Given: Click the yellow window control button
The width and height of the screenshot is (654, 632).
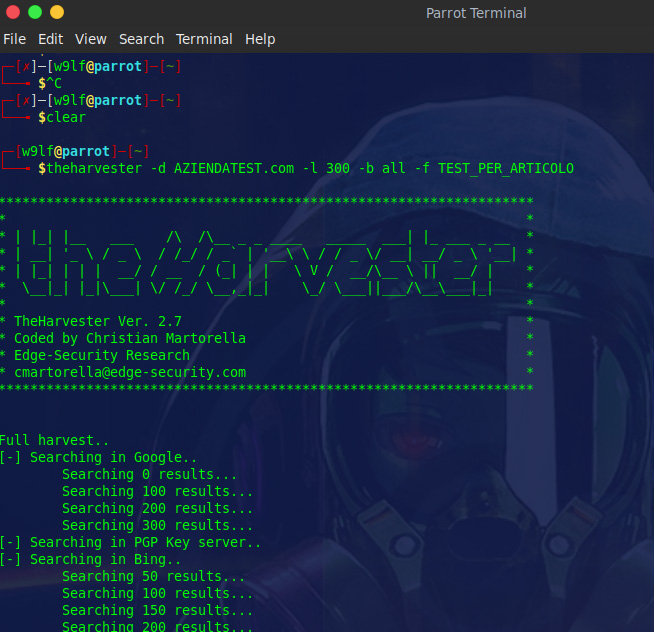Looking at the screenshot, I should click(x=57, y=12).
